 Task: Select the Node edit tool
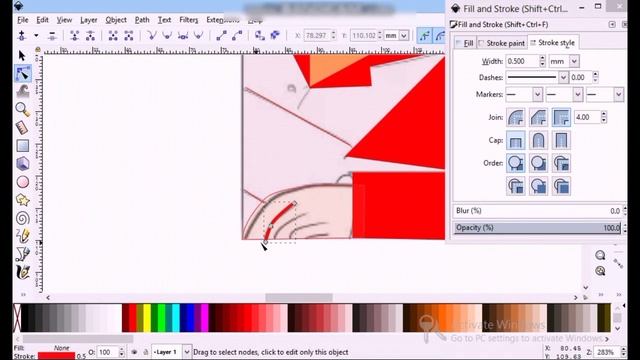click(x=23, y=73)
